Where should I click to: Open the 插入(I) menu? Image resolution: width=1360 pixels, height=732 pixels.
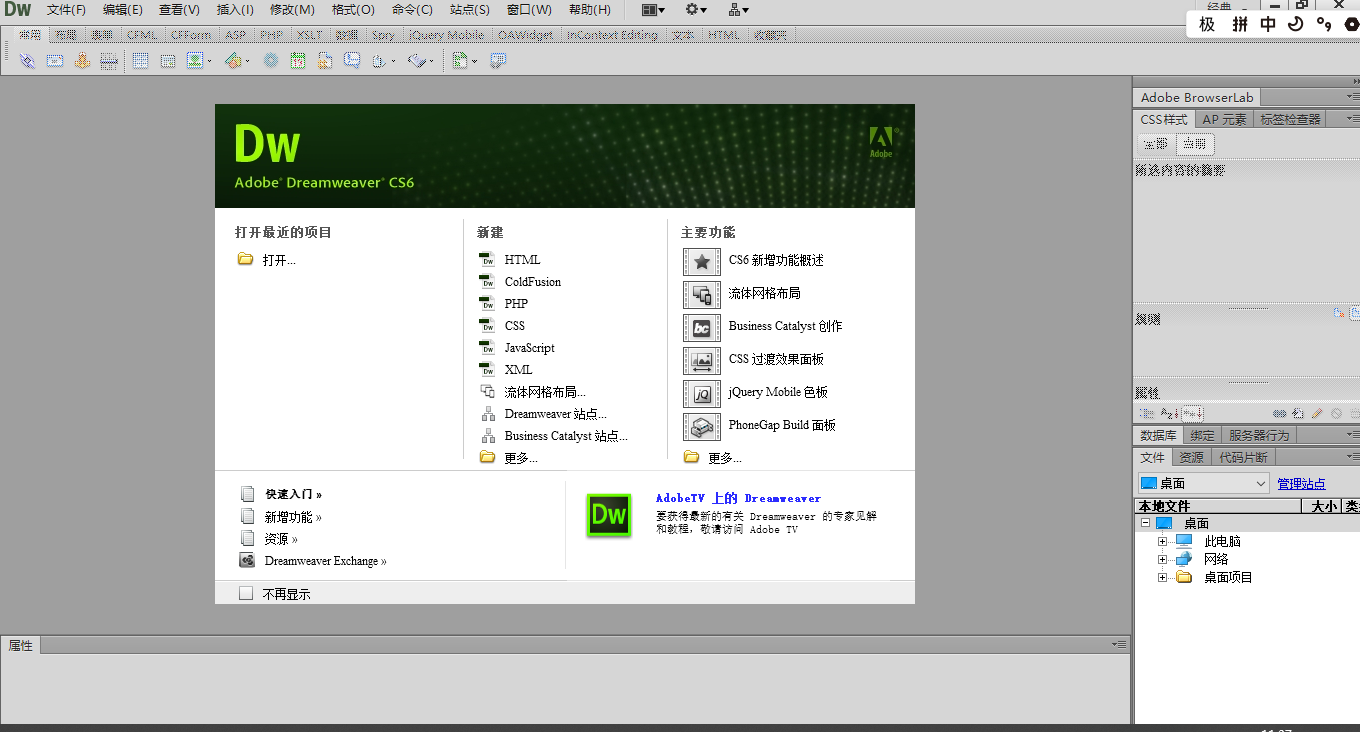pos(235,10)
